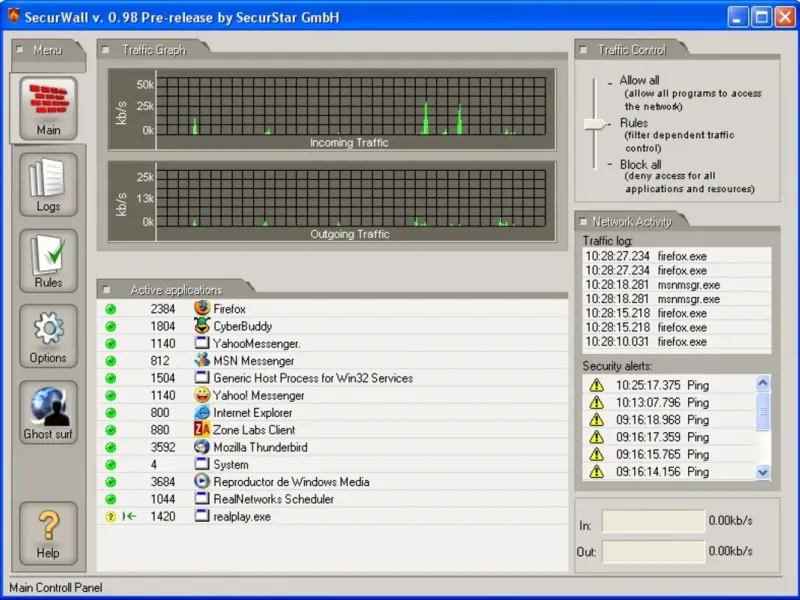This screenshot has height=600, width=800.
Task: Open the Rules section
Action: pos(48,260)
